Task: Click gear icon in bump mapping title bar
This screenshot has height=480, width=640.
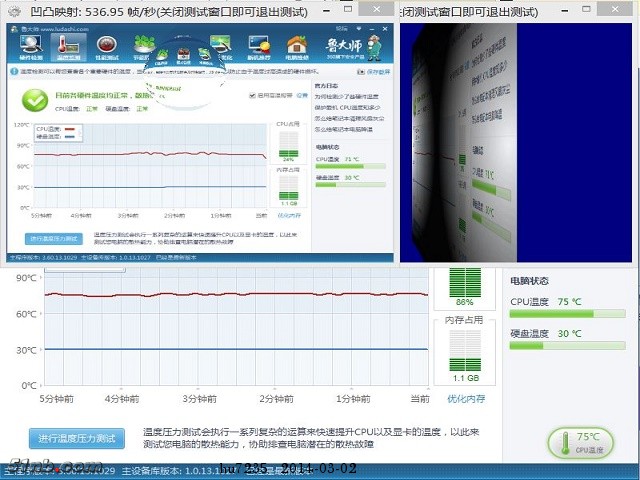Action: coord(15,11)
